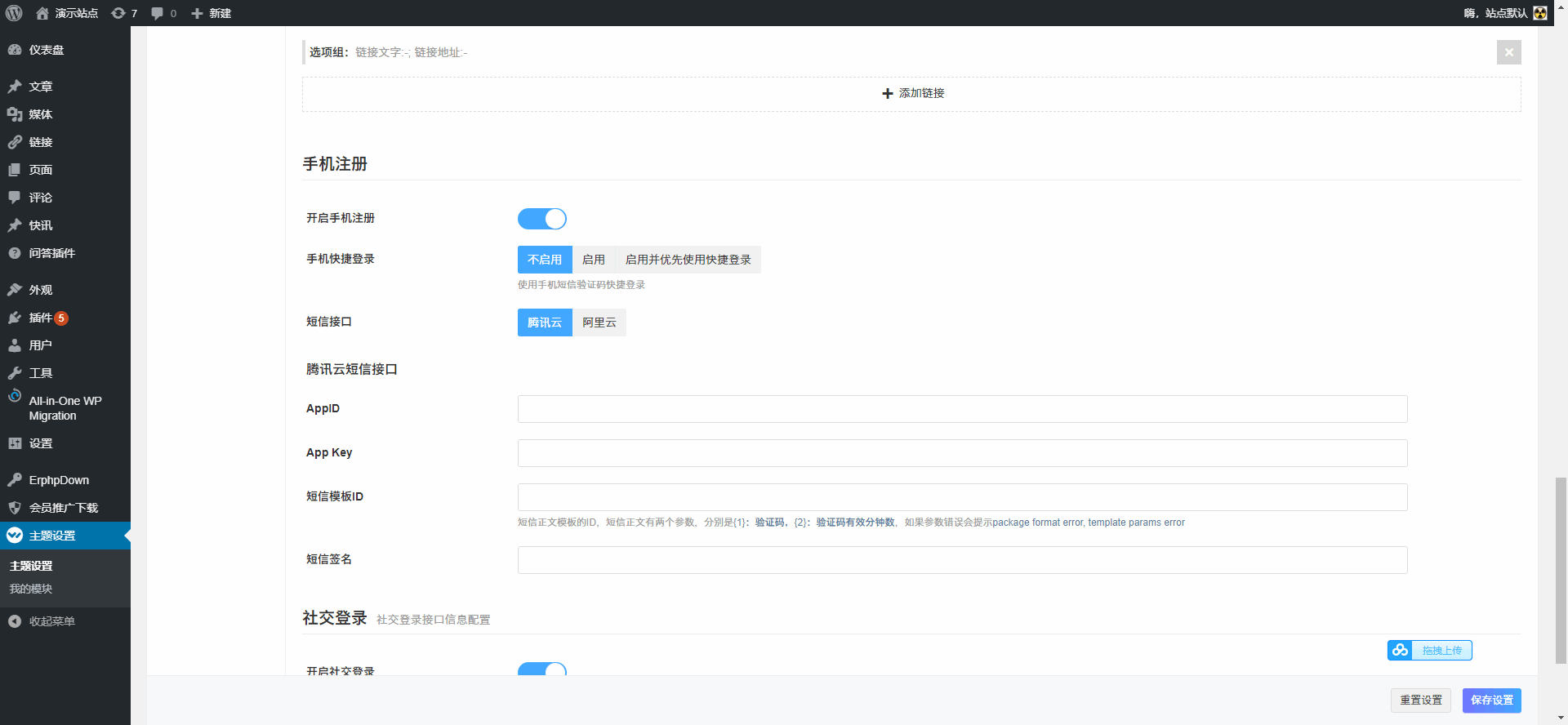Open 插件 plugins menu with badge 5

click(x=41, y=318)
